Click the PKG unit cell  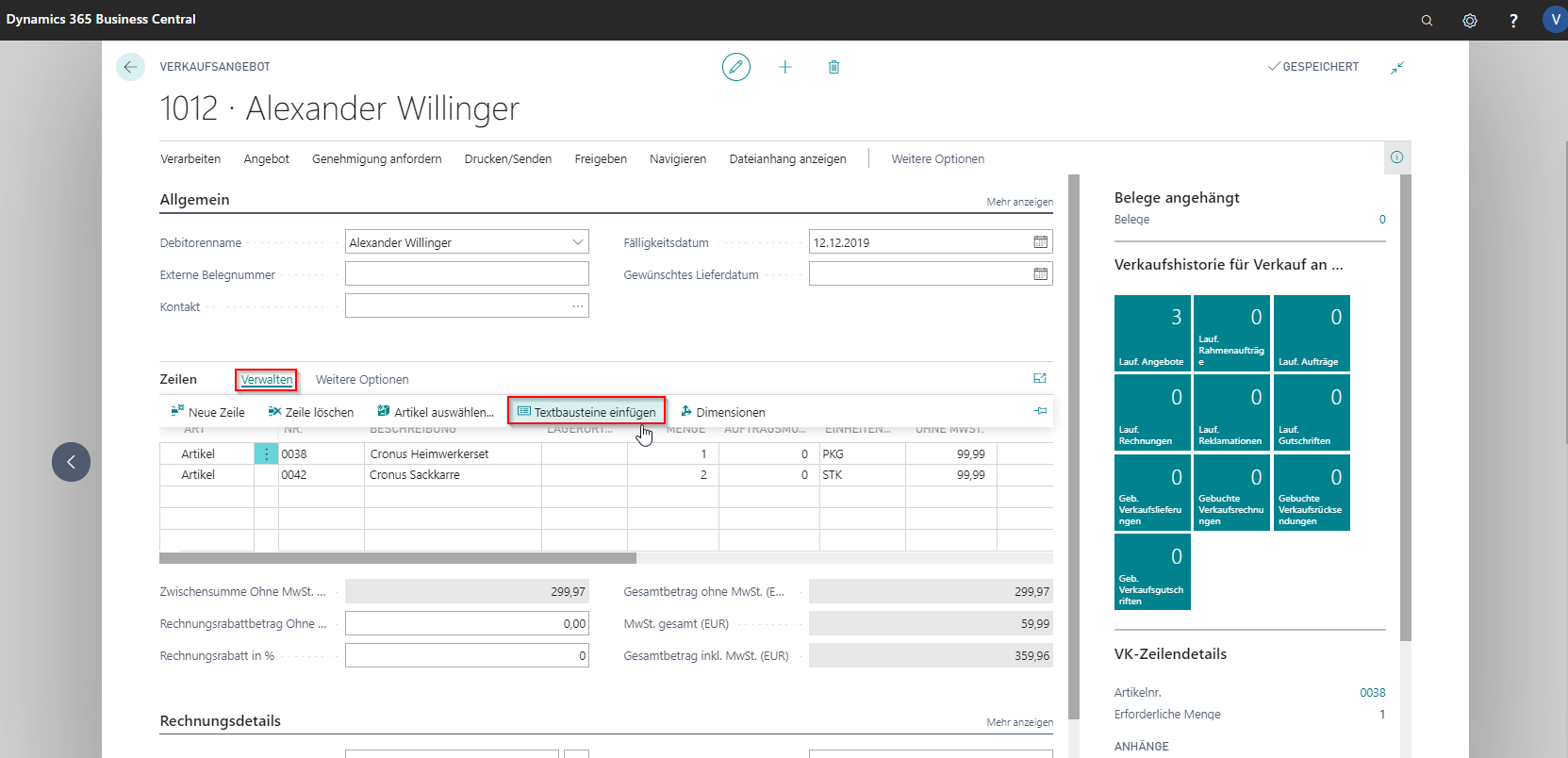tap(862, 453)
